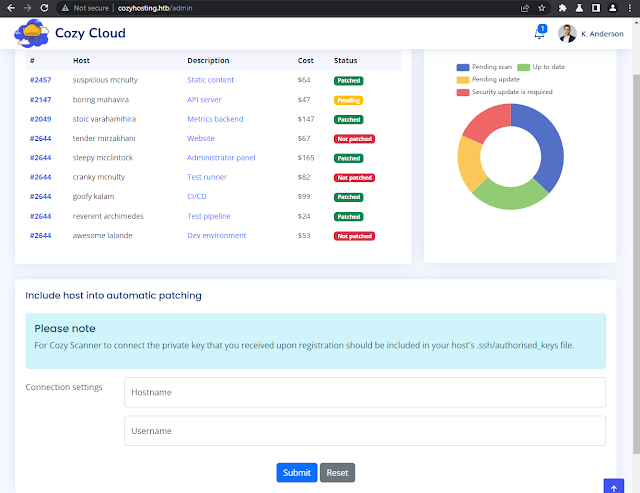Open the Test runner link
The height and width of the screenshot is (493, 640).
click(x=207, y=177)
